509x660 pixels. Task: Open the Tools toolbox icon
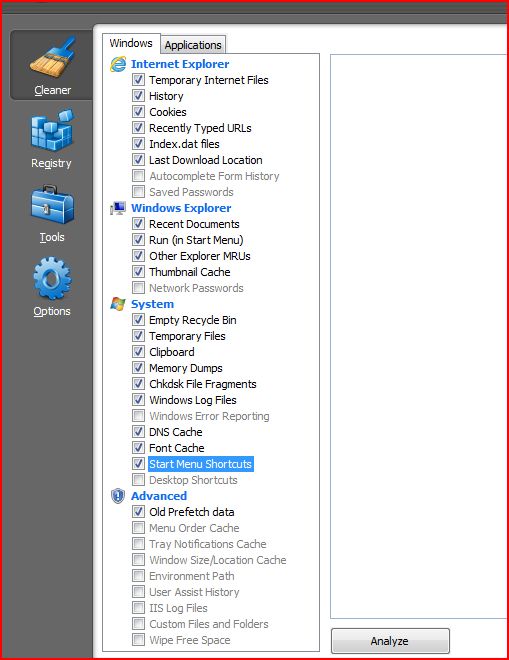(x=52, y=205)
